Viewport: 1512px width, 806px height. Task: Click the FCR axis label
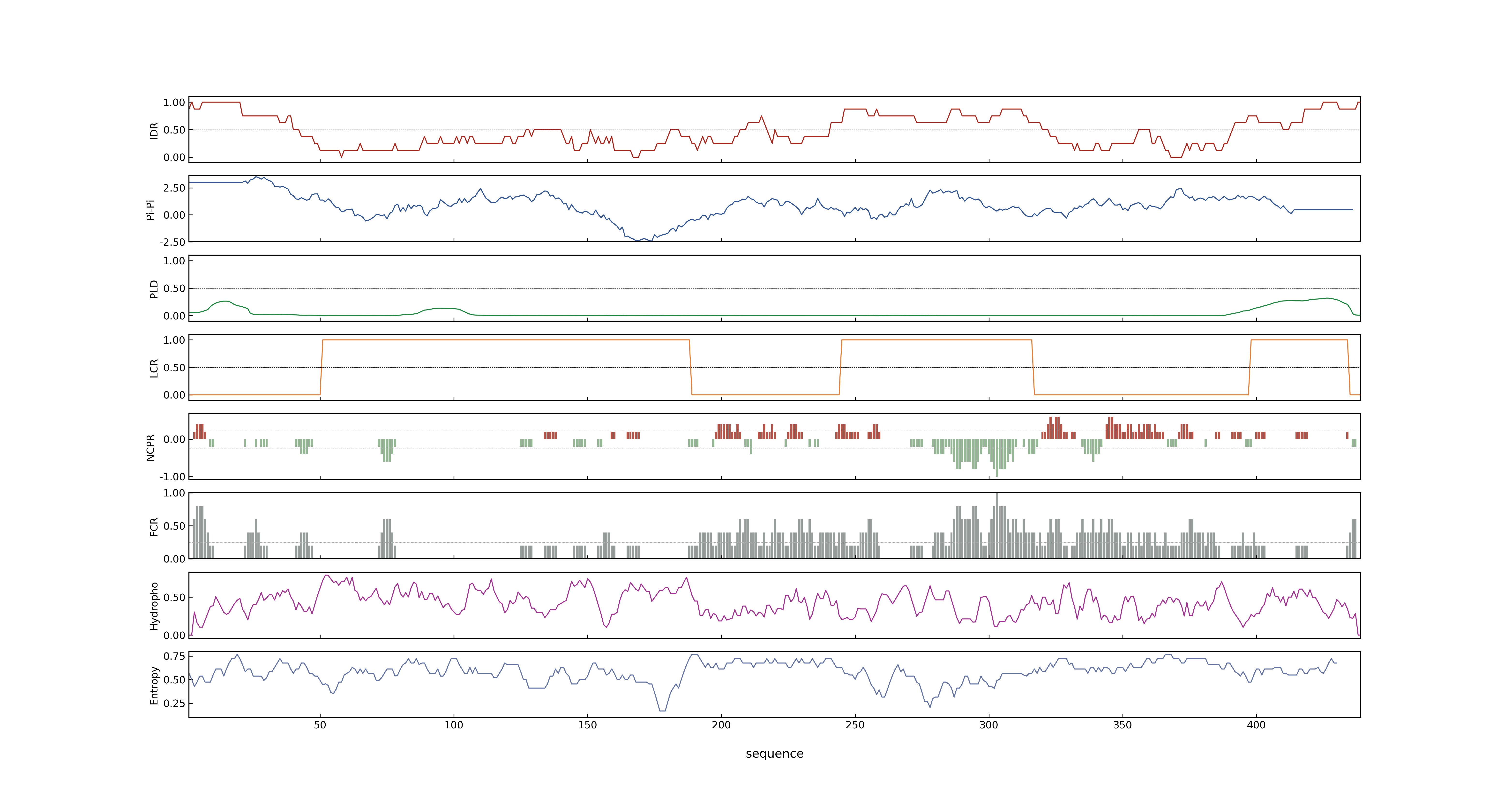click(154, 526)
